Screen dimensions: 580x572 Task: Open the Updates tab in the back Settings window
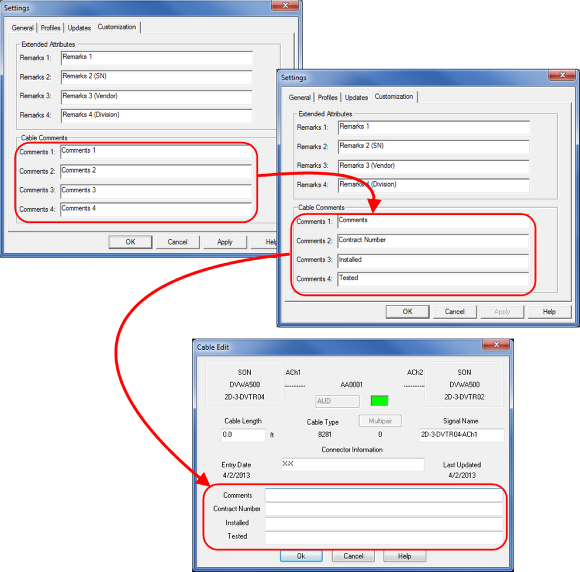pos(79,28)
